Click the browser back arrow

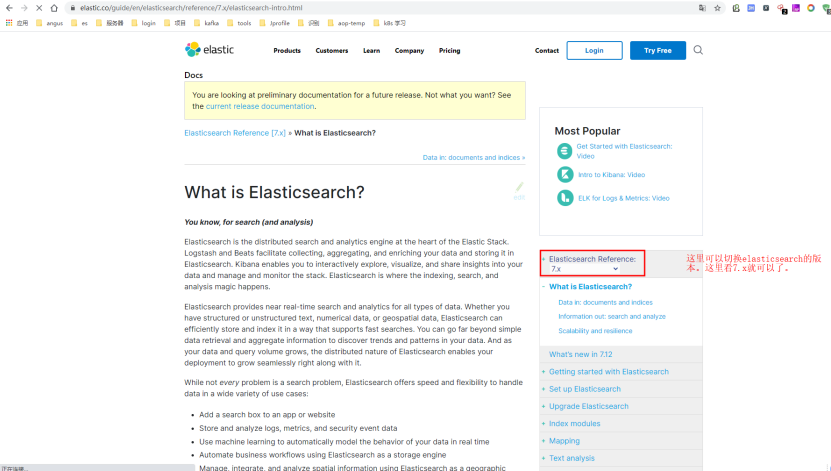(9, 8)
